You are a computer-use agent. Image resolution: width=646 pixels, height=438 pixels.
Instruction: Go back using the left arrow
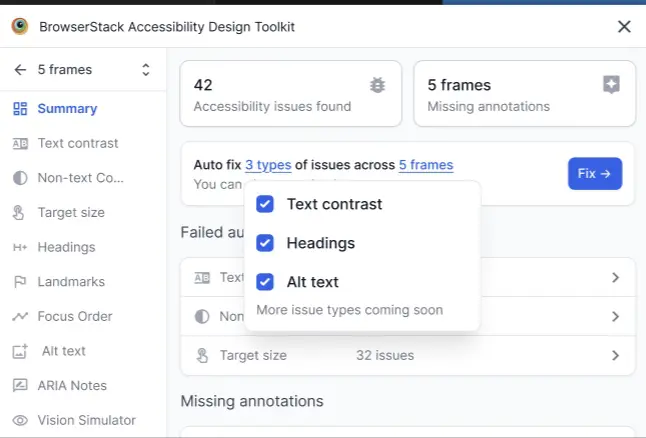click(x=20, y=70)
